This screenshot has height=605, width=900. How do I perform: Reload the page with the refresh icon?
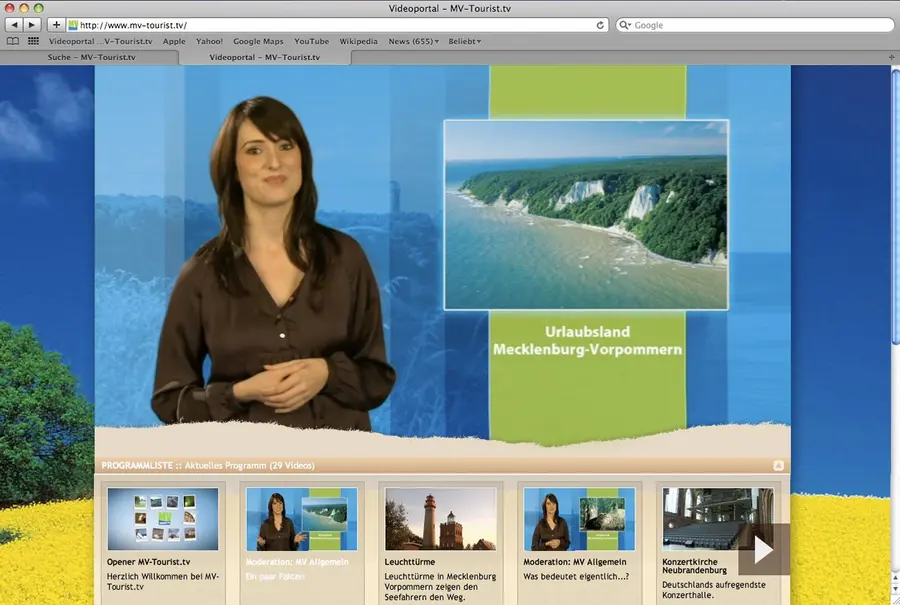(x=600, y=25)
